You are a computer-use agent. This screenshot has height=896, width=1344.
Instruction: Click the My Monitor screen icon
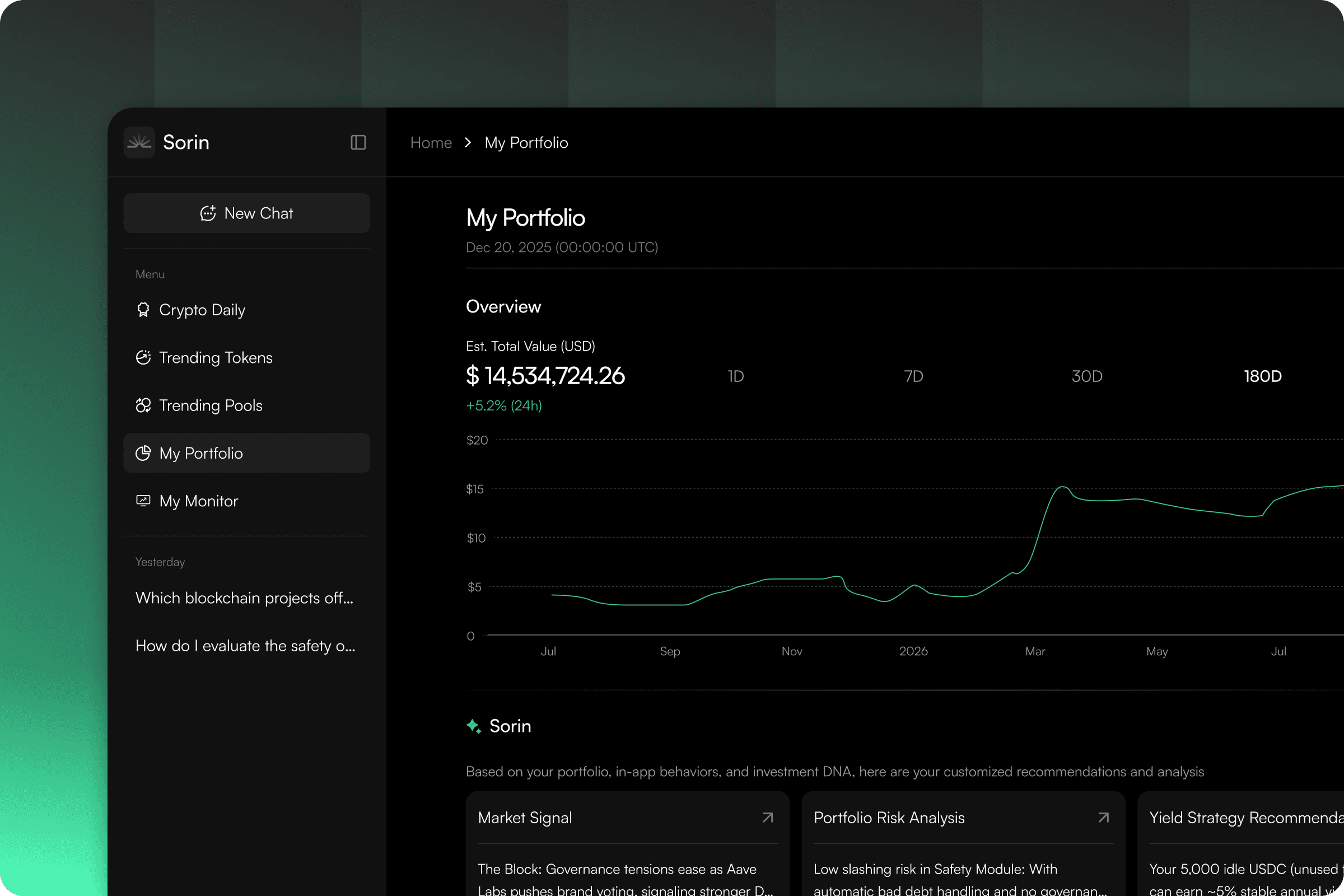pos(143,501)
